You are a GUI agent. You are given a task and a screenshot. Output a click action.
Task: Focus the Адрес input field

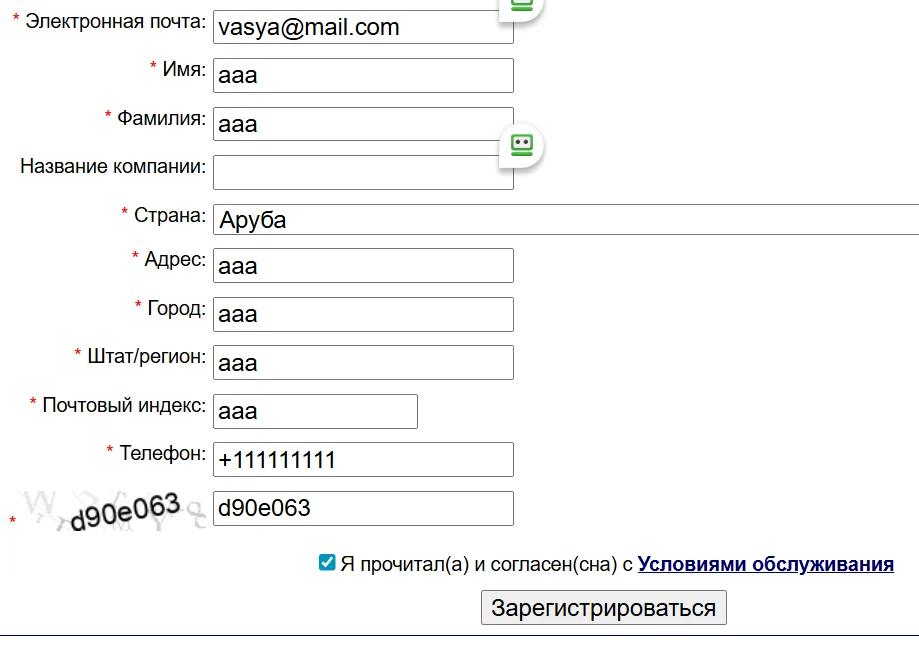click(x=363, y=265)
